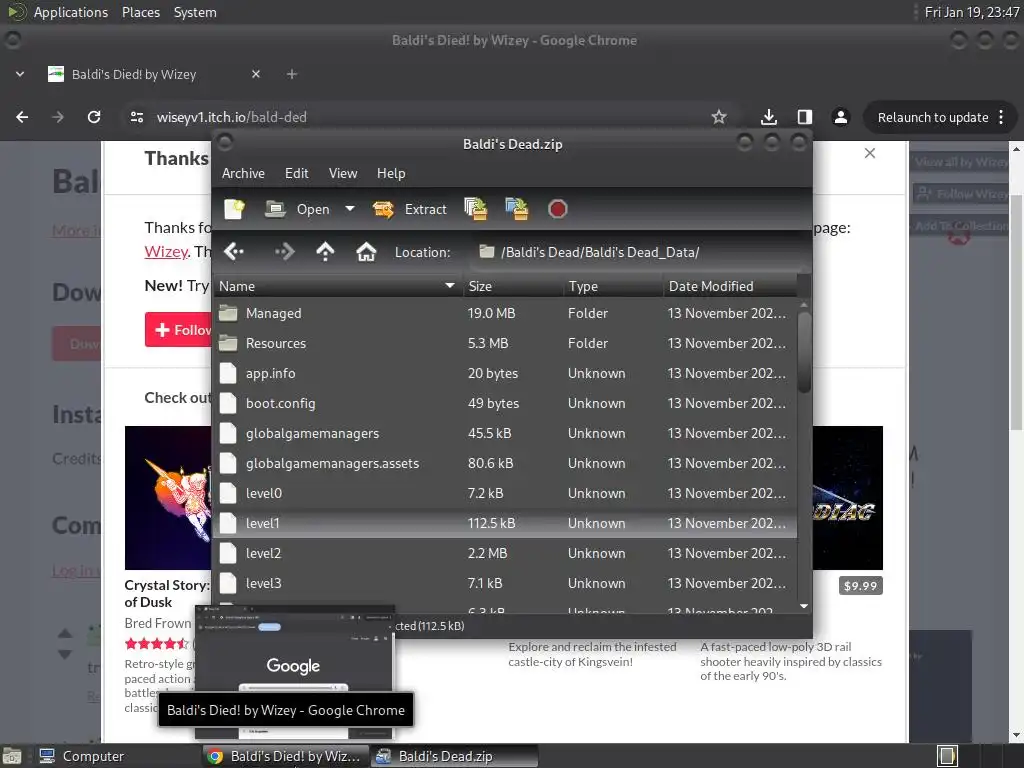Image resolution: width=1024 pixels, height=768 pixels.
Task: Select the Managed folder row
Action: 505,313
